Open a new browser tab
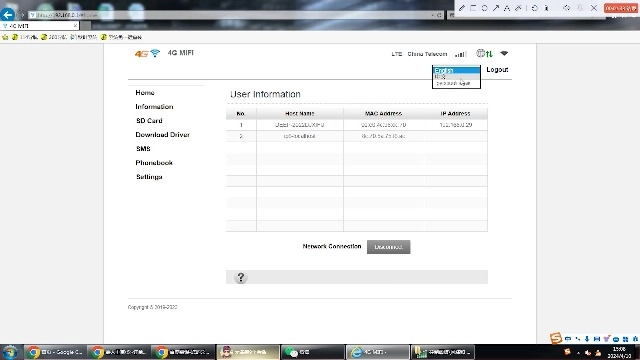The height and width of the screenshot is (360, 640). (x=85, y=26)
